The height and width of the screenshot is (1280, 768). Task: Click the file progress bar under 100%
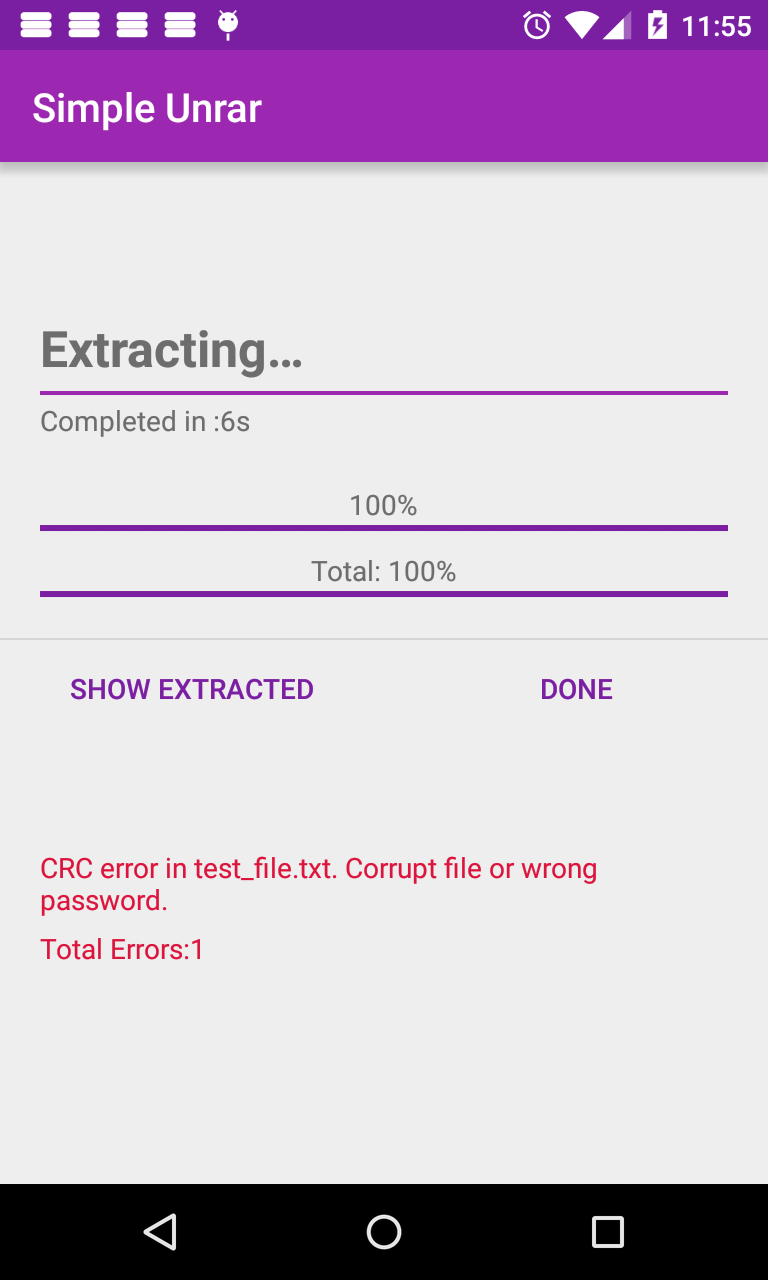pos(384,527)
